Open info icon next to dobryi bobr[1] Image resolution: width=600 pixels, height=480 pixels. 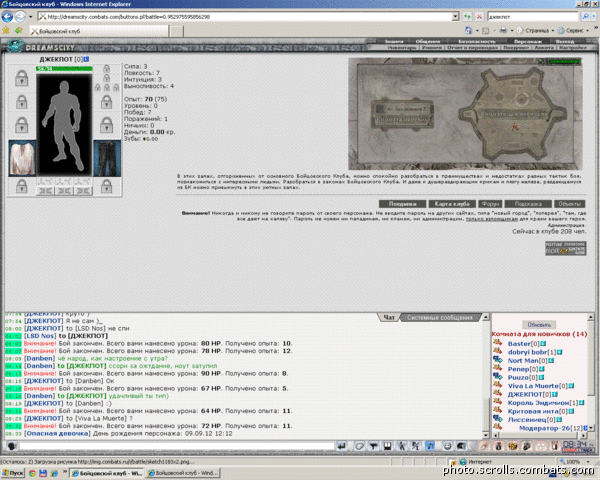coord(559,352)
